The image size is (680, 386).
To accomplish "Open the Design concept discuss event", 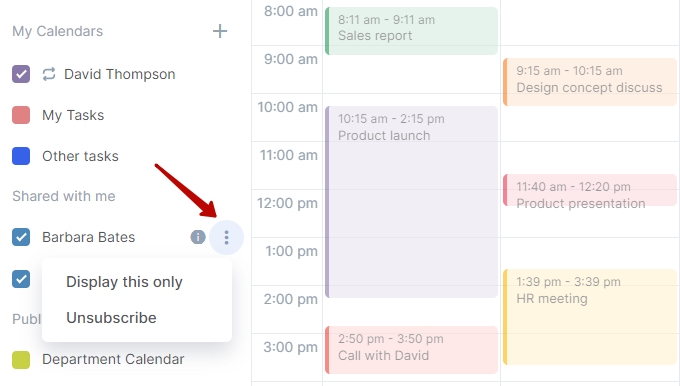I will (590, 82).
